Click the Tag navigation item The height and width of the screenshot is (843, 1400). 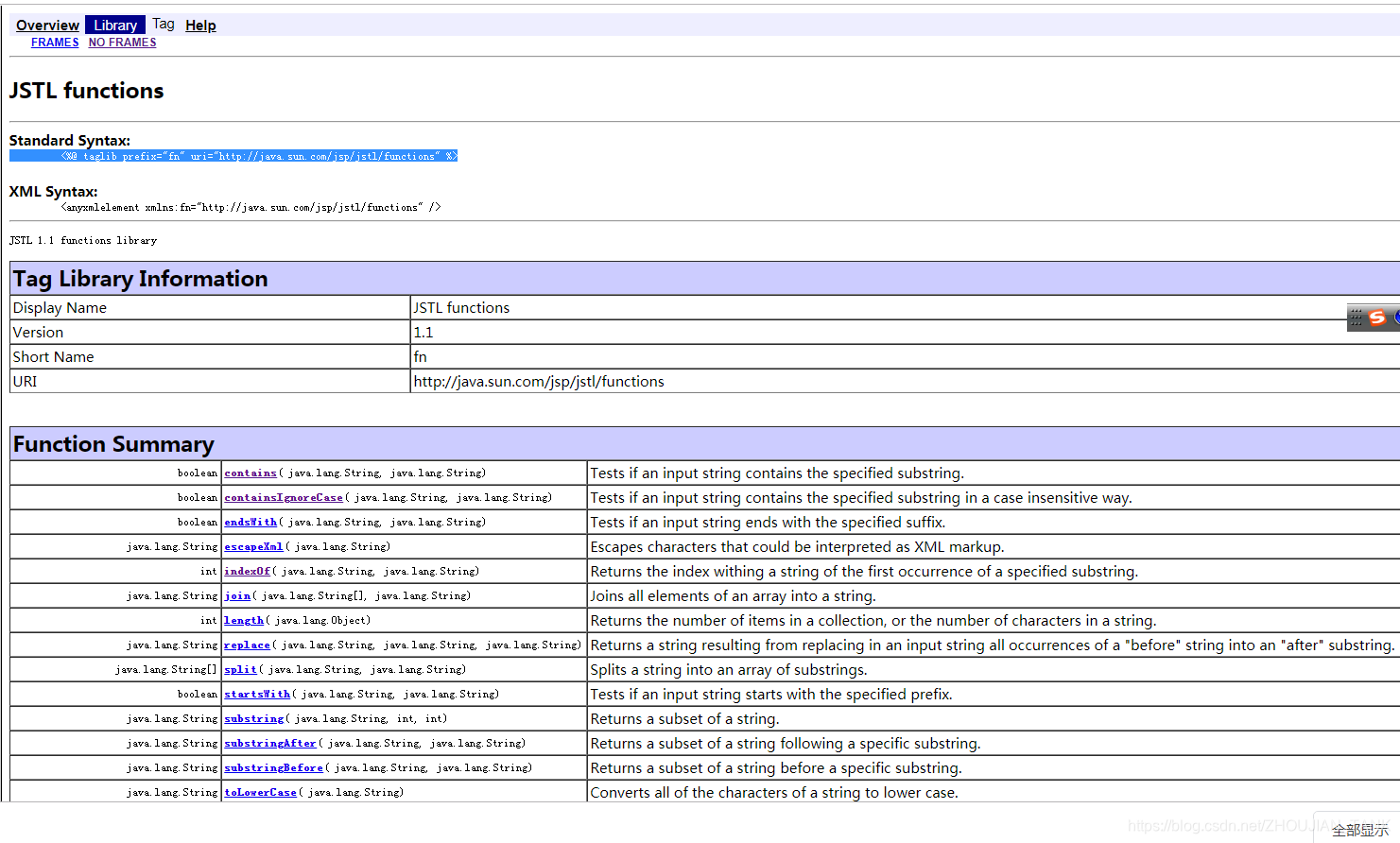[164, 25]
